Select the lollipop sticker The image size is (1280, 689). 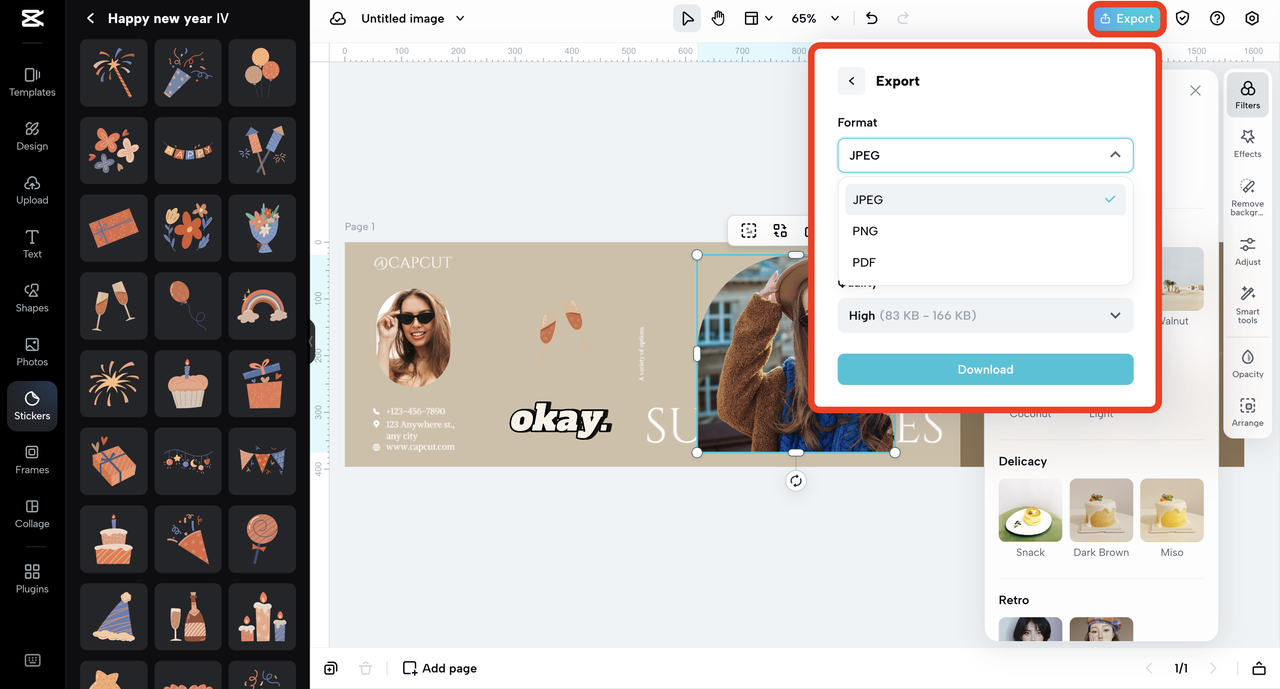coord(262,538)
